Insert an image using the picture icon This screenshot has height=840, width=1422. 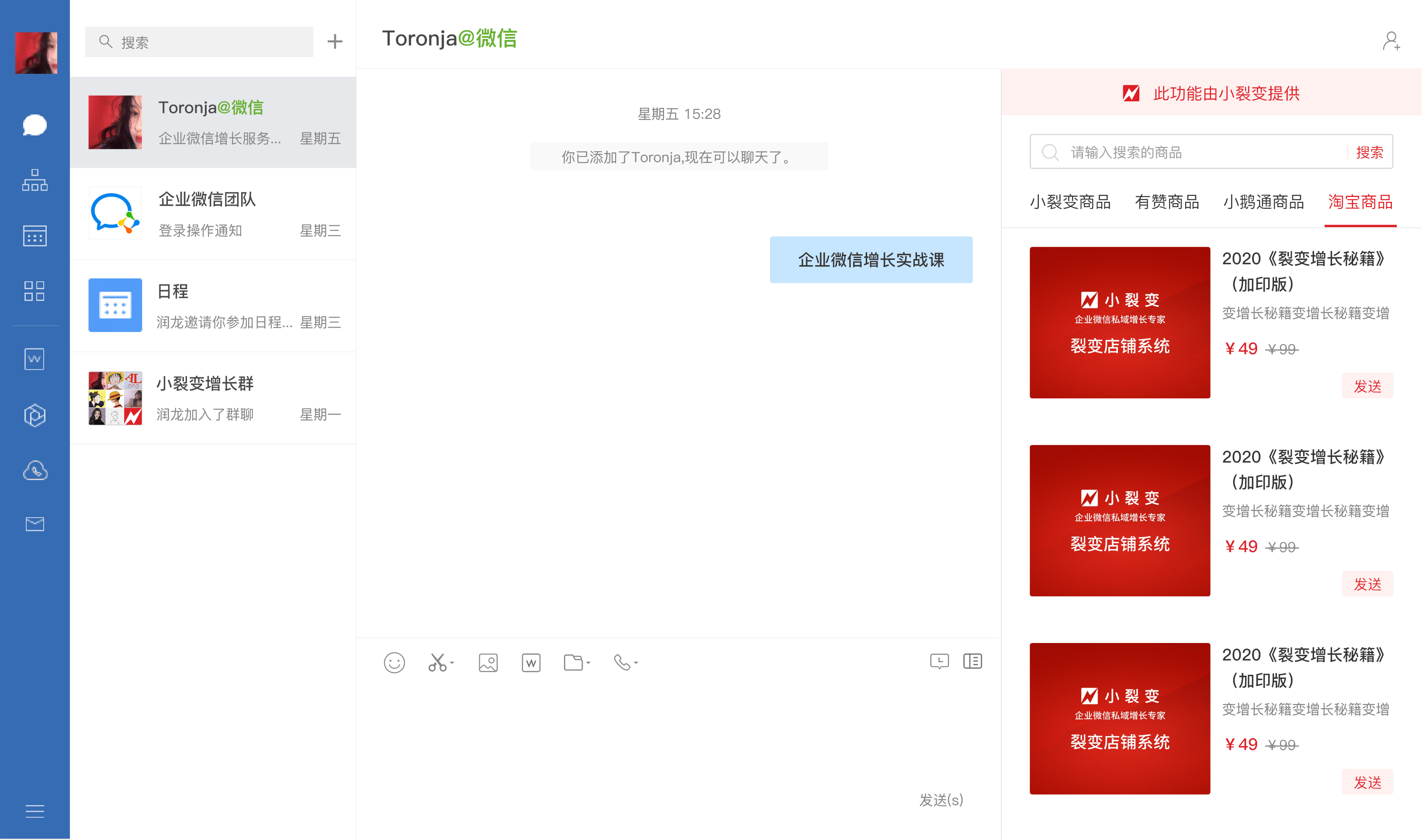point(488,662)
